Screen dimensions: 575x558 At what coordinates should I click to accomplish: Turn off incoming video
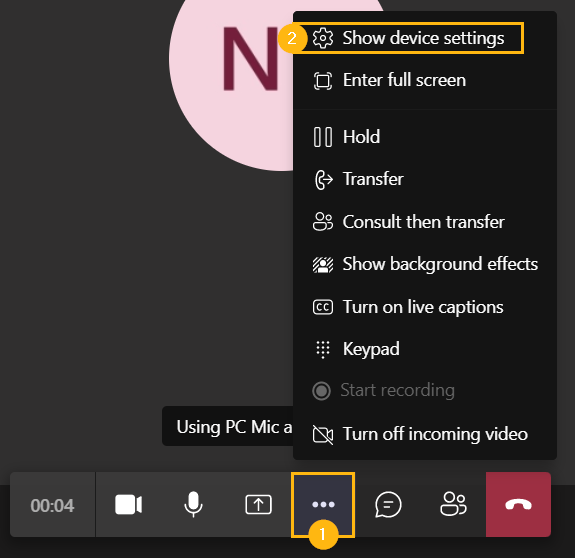pyautogui.click(x=425, y=434)
